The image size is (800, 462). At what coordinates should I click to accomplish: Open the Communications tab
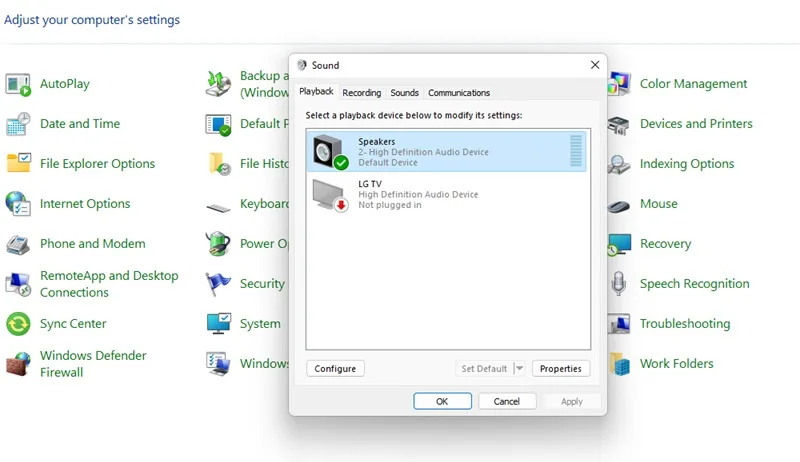pos(459,93)
